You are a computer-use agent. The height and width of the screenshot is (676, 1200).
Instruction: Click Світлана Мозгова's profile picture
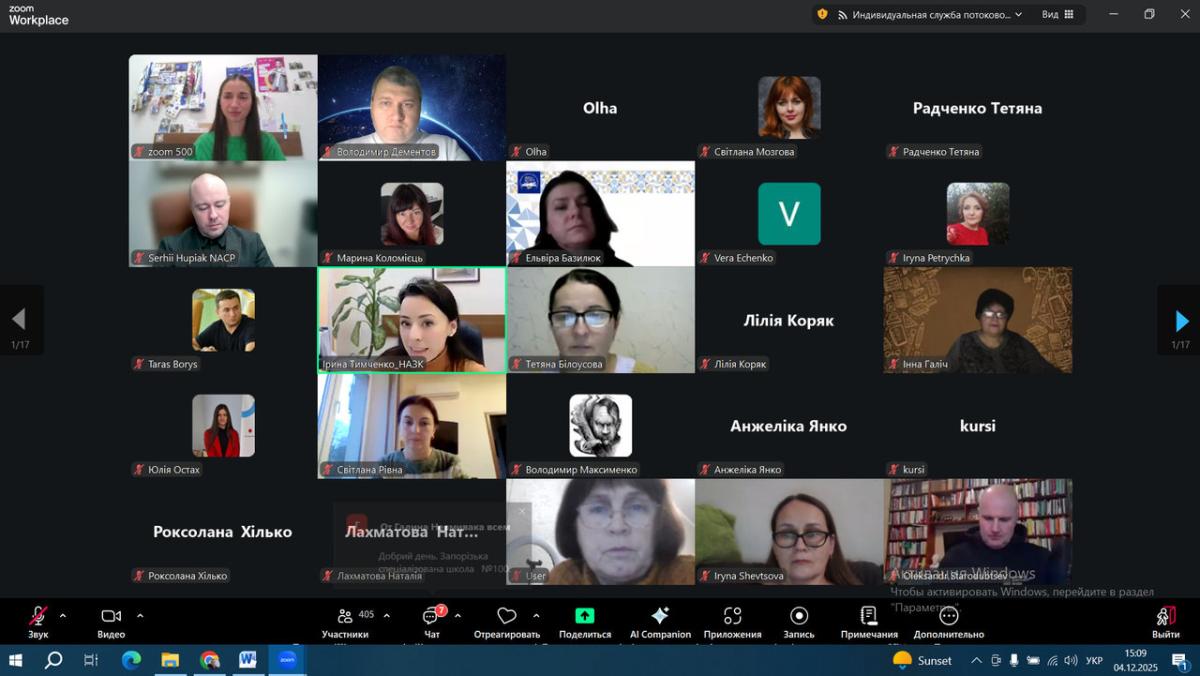789,107
